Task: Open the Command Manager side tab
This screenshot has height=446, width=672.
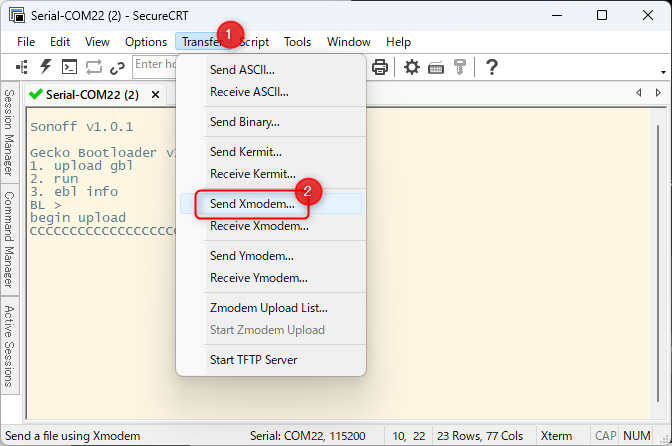Action: click(10, 239)
